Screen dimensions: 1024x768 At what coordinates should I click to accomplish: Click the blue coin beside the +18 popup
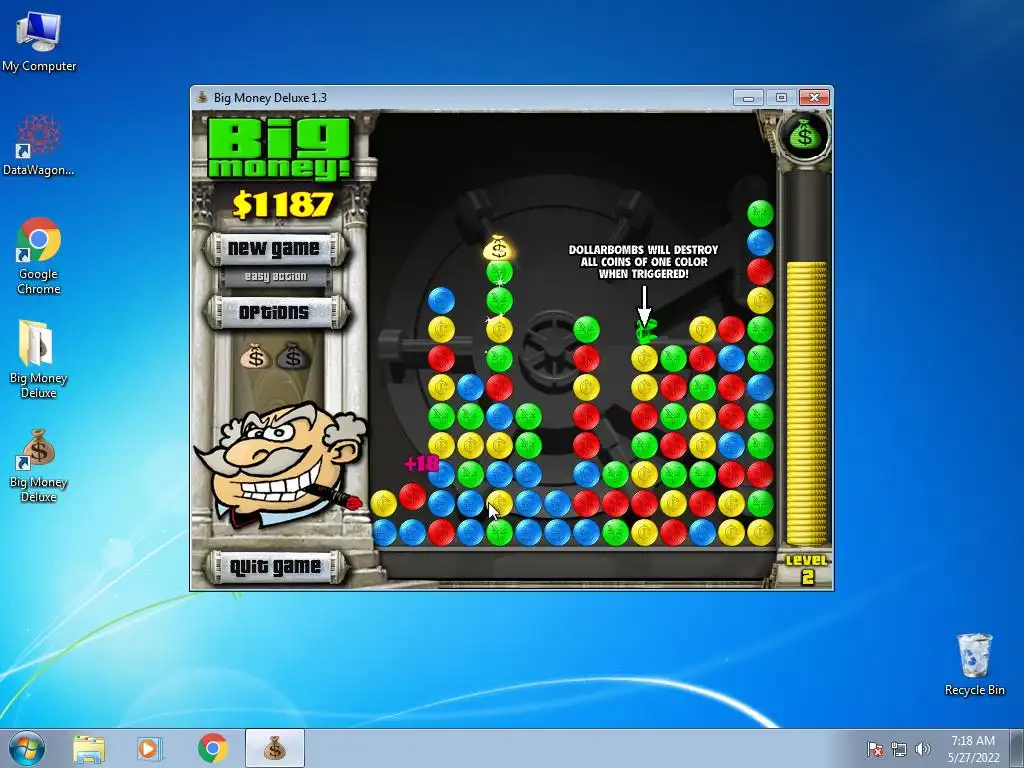click(x=441, y=475)
